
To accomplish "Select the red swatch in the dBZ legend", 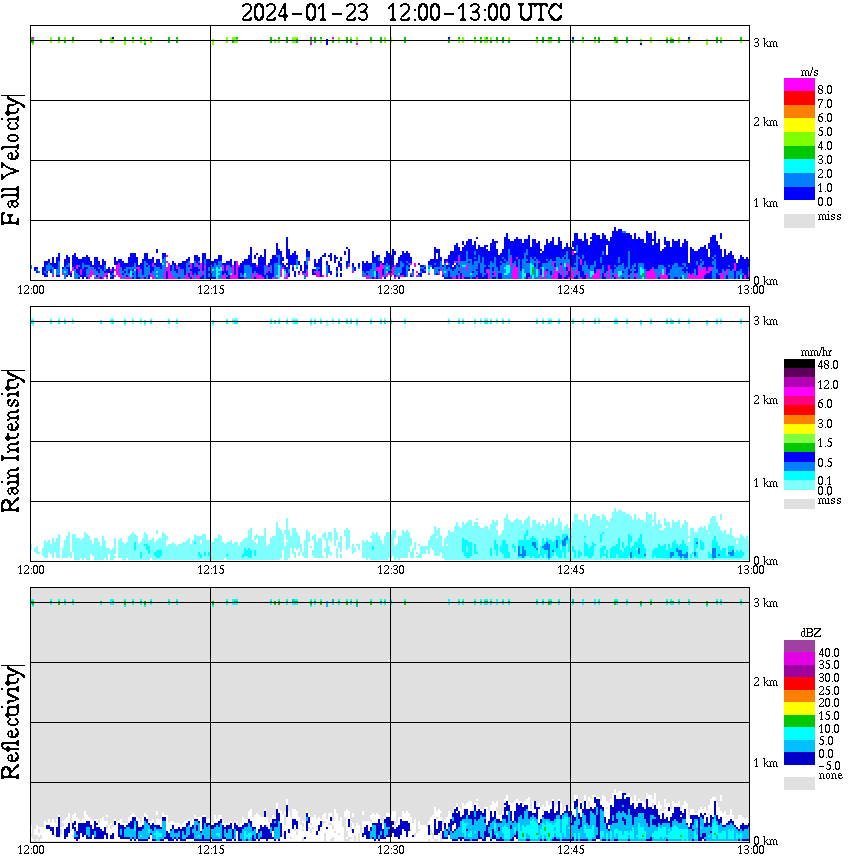I will pos(799,684).
